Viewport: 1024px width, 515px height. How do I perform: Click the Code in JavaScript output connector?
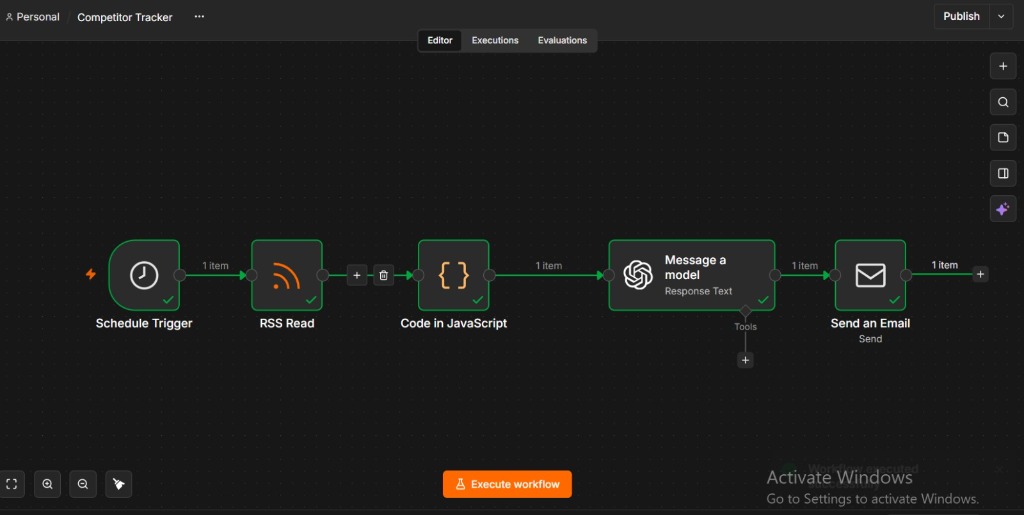tap(489, 275)
